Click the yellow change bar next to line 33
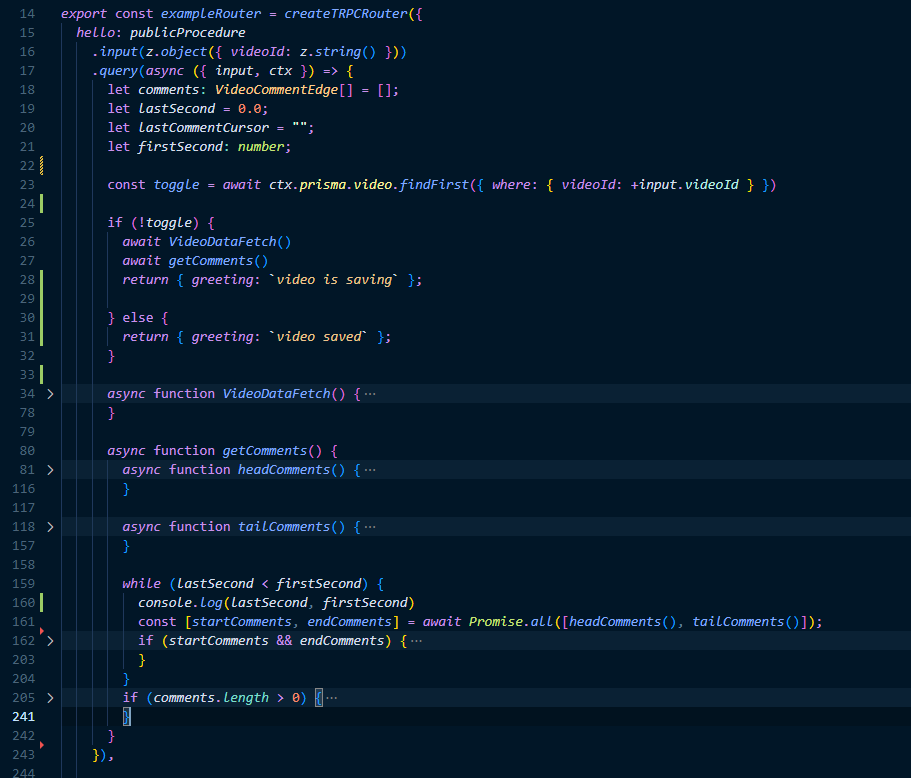The width and height of the screenshot is (911, 778). tap(40, 373)
